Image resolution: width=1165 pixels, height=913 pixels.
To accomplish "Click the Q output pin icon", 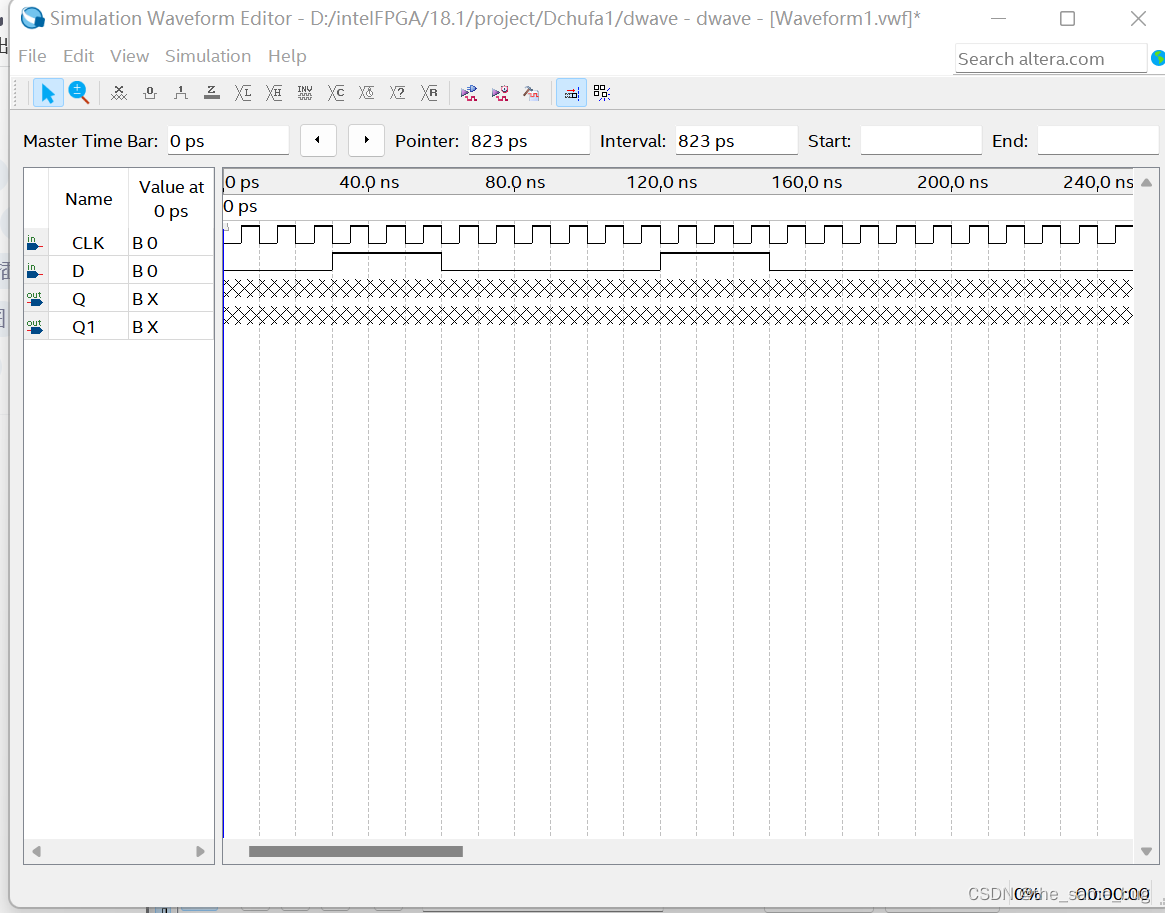I will pos(34,299).
